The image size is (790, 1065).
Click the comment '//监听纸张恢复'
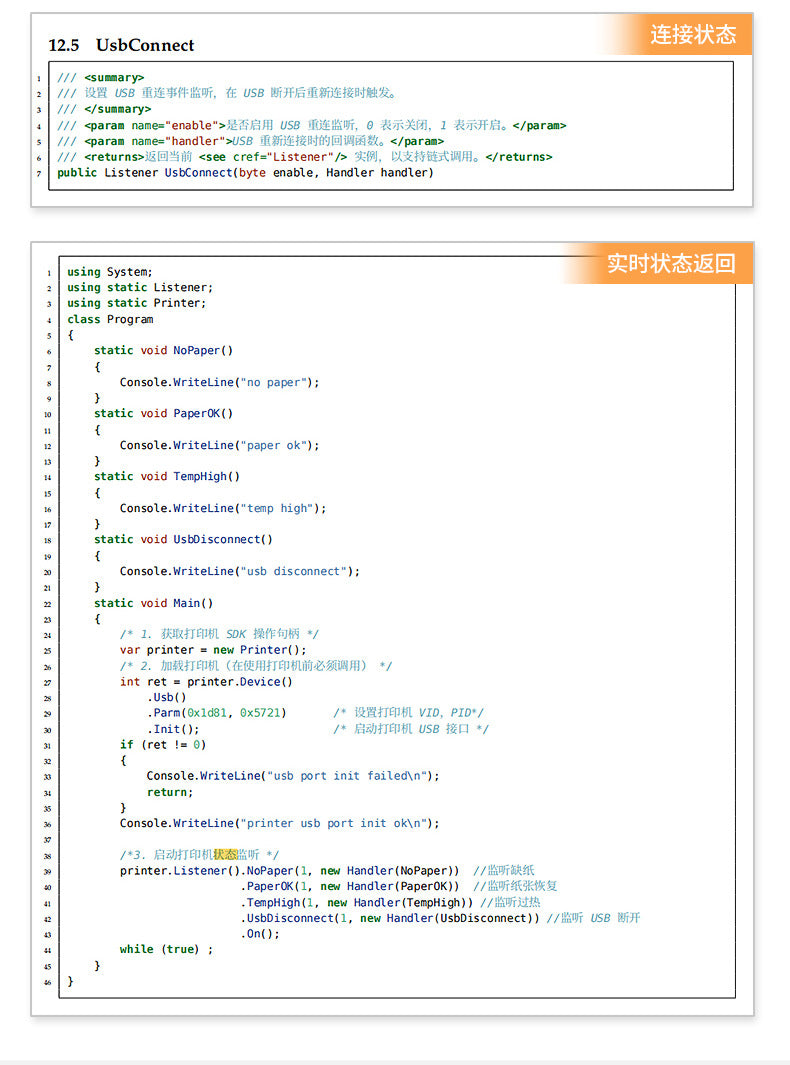[516, 886]
